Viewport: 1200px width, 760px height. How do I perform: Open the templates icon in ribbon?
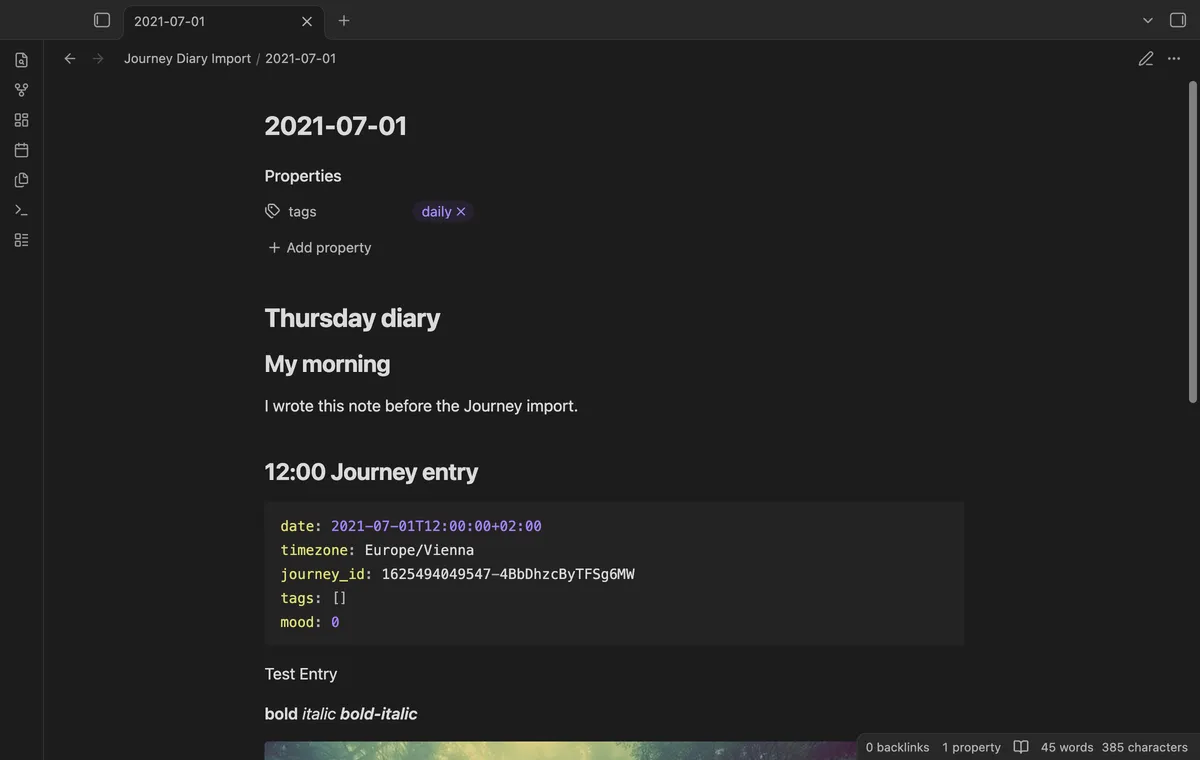click(21, 180)
